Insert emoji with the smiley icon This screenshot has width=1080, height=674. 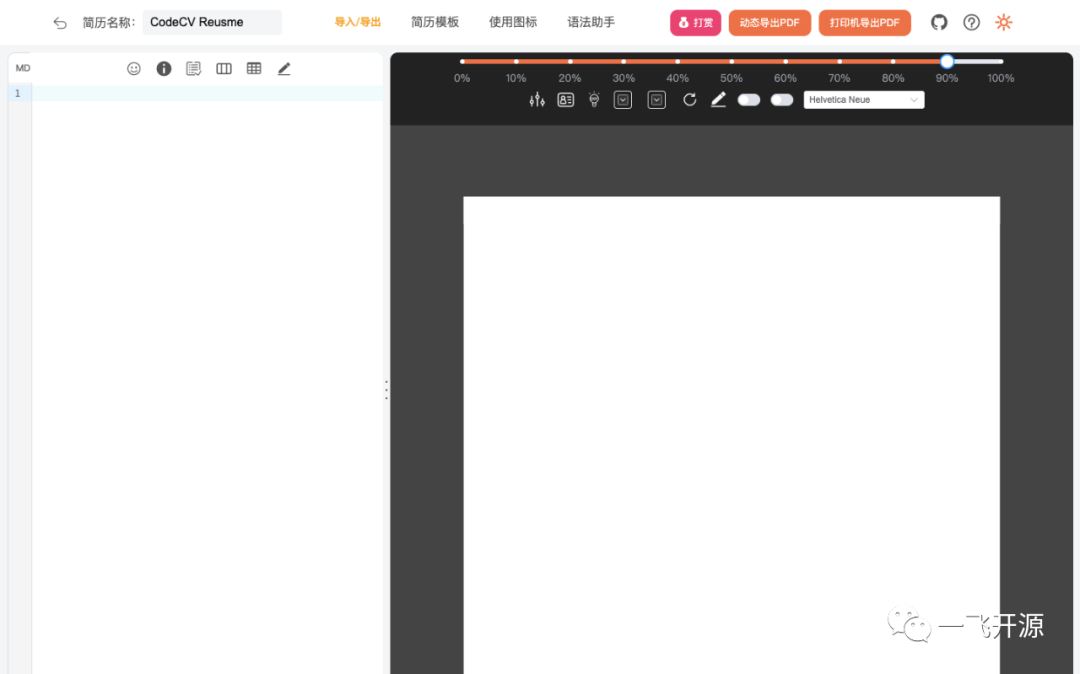pyautogui.click(x=134, y=68)
